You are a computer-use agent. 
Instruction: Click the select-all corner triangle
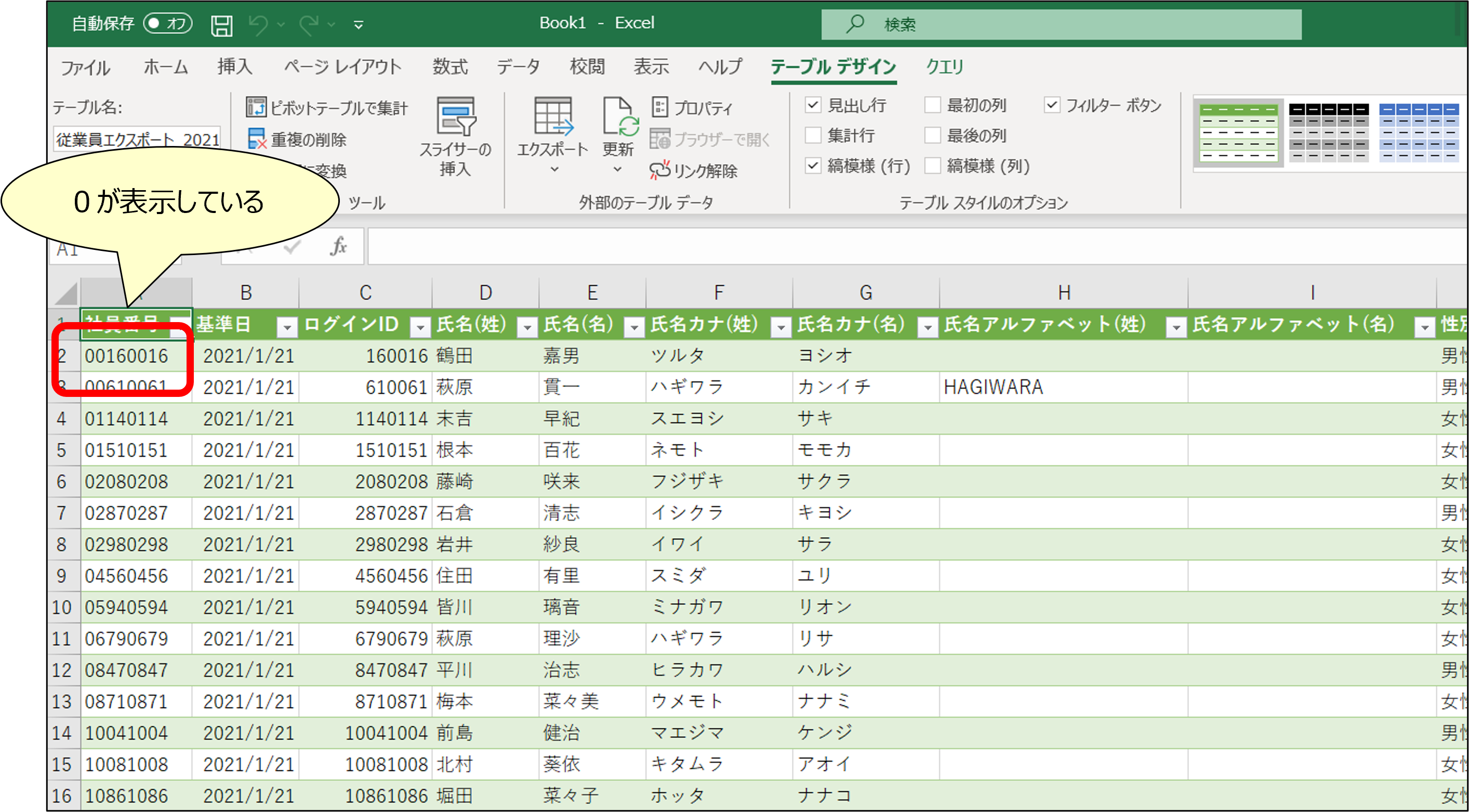[67, 294]
